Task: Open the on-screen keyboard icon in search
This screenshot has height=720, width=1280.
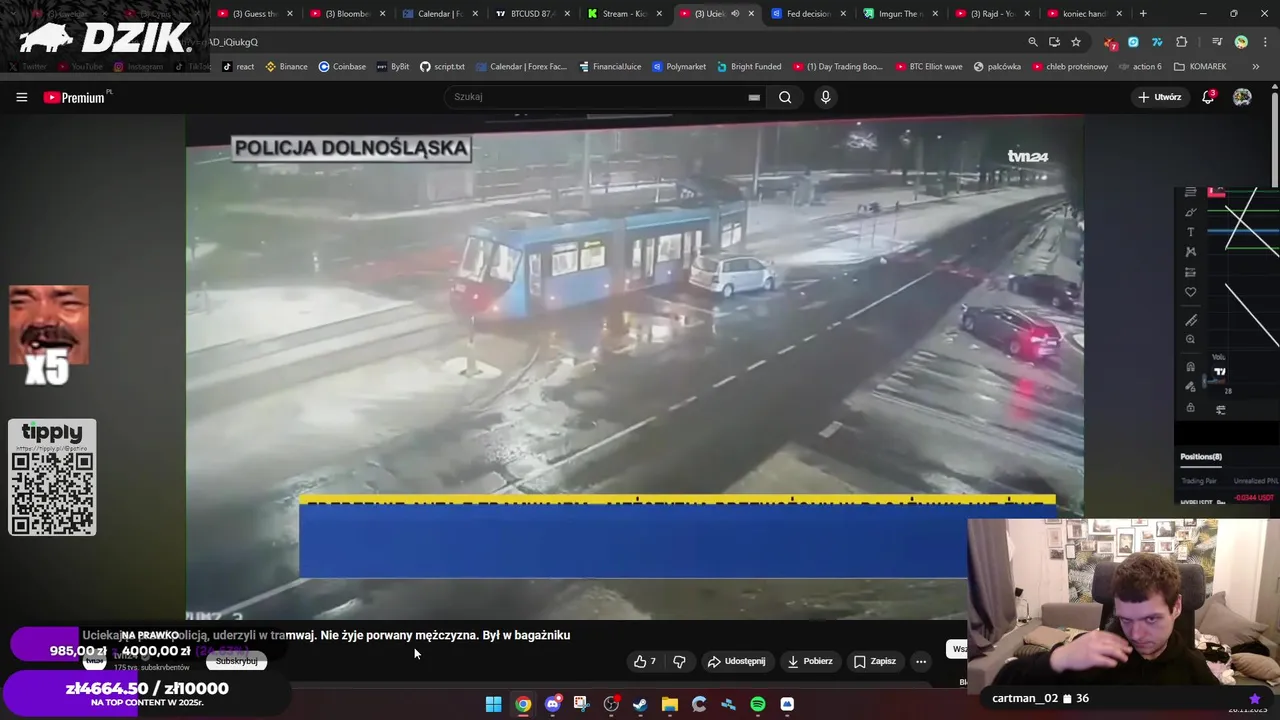Action: (x=754, y=97)
